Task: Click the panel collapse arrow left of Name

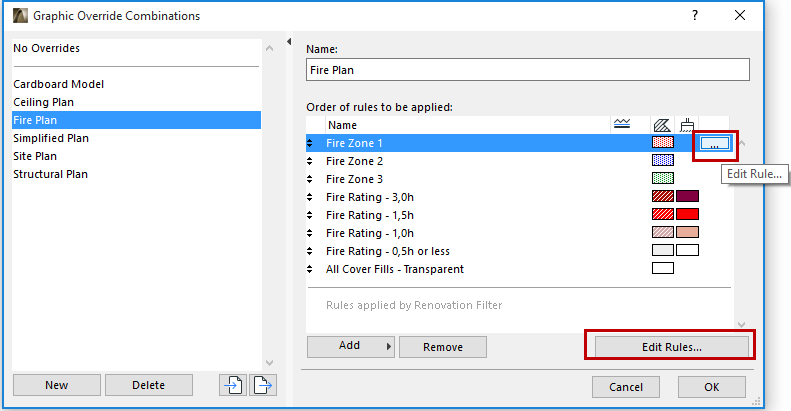Action: [290, 42]
